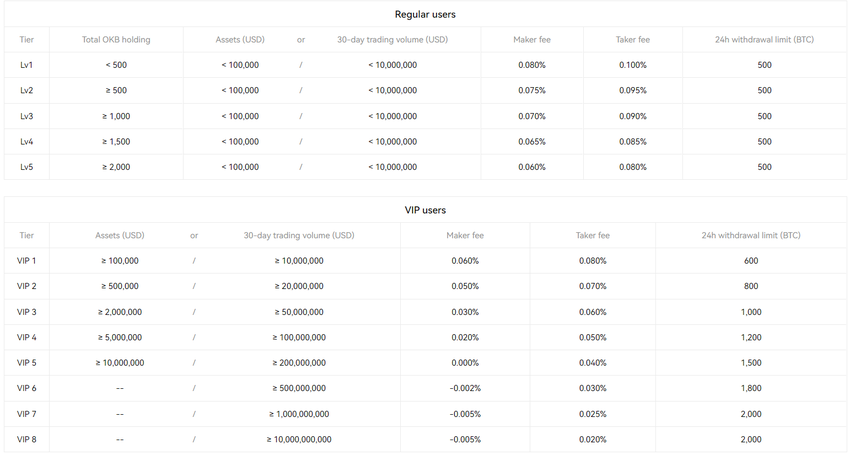Select the VIP 8 tier label
The image size is (850, 455).
pyautogui.click(x=27, y=439)
